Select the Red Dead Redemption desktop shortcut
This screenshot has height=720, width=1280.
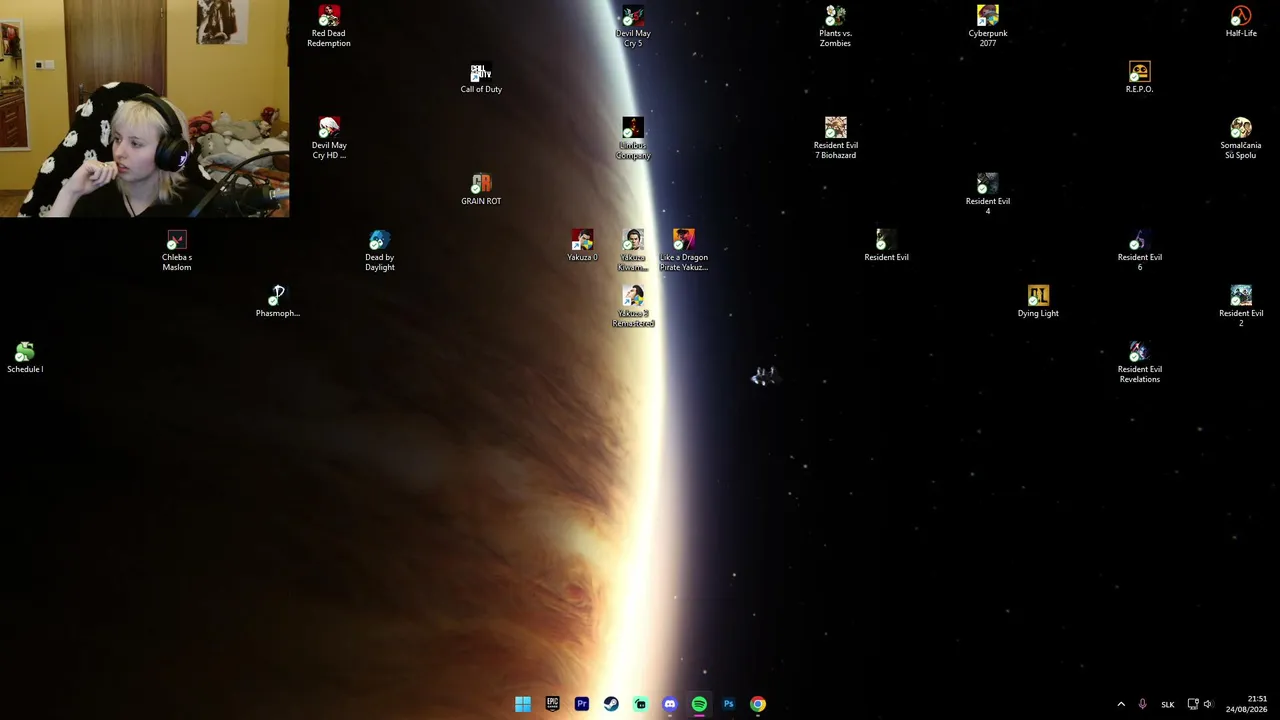coord(329,27)
